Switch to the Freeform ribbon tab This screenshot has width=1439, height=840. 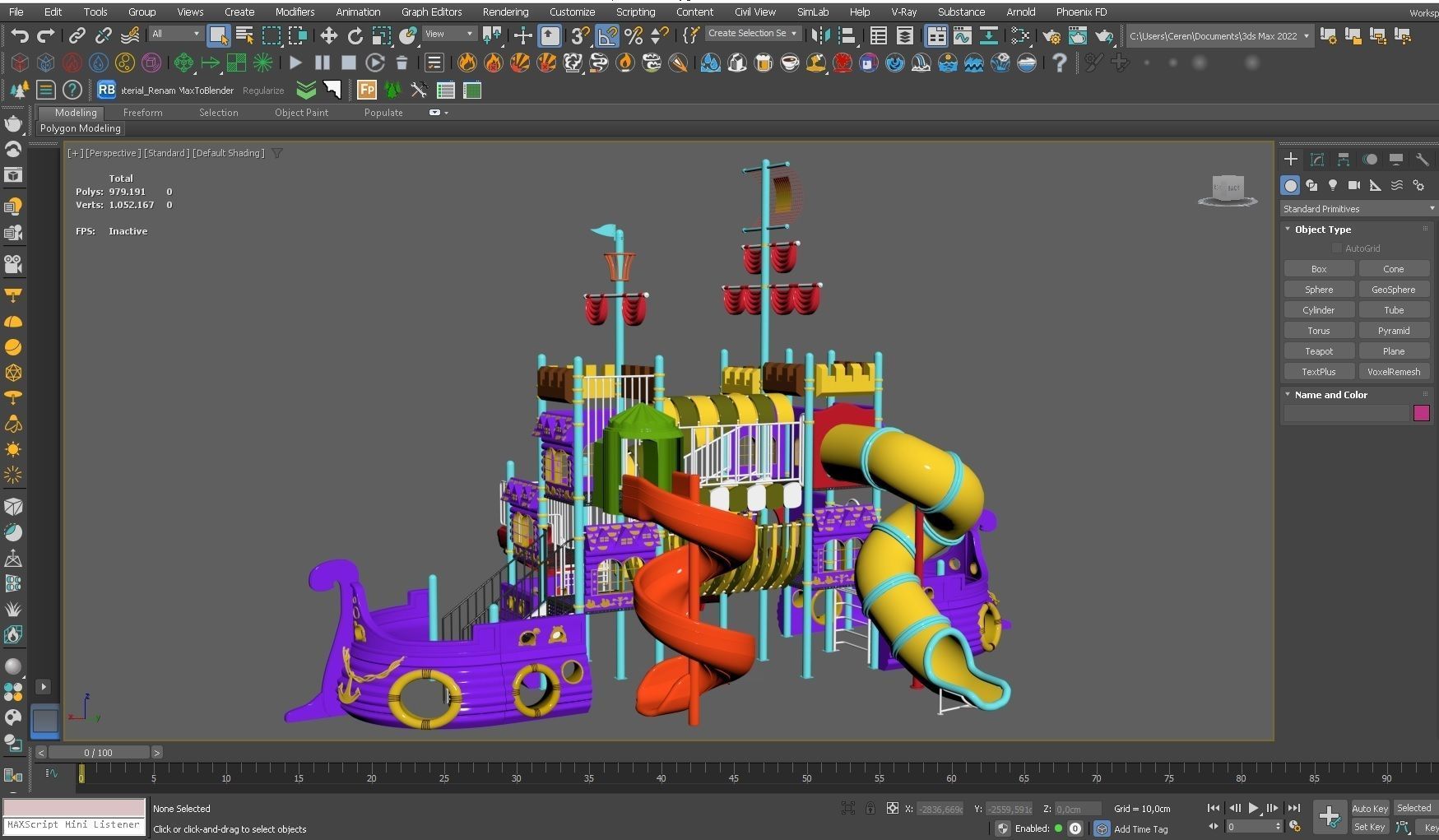pyautogui.click(x=142, y=113)
